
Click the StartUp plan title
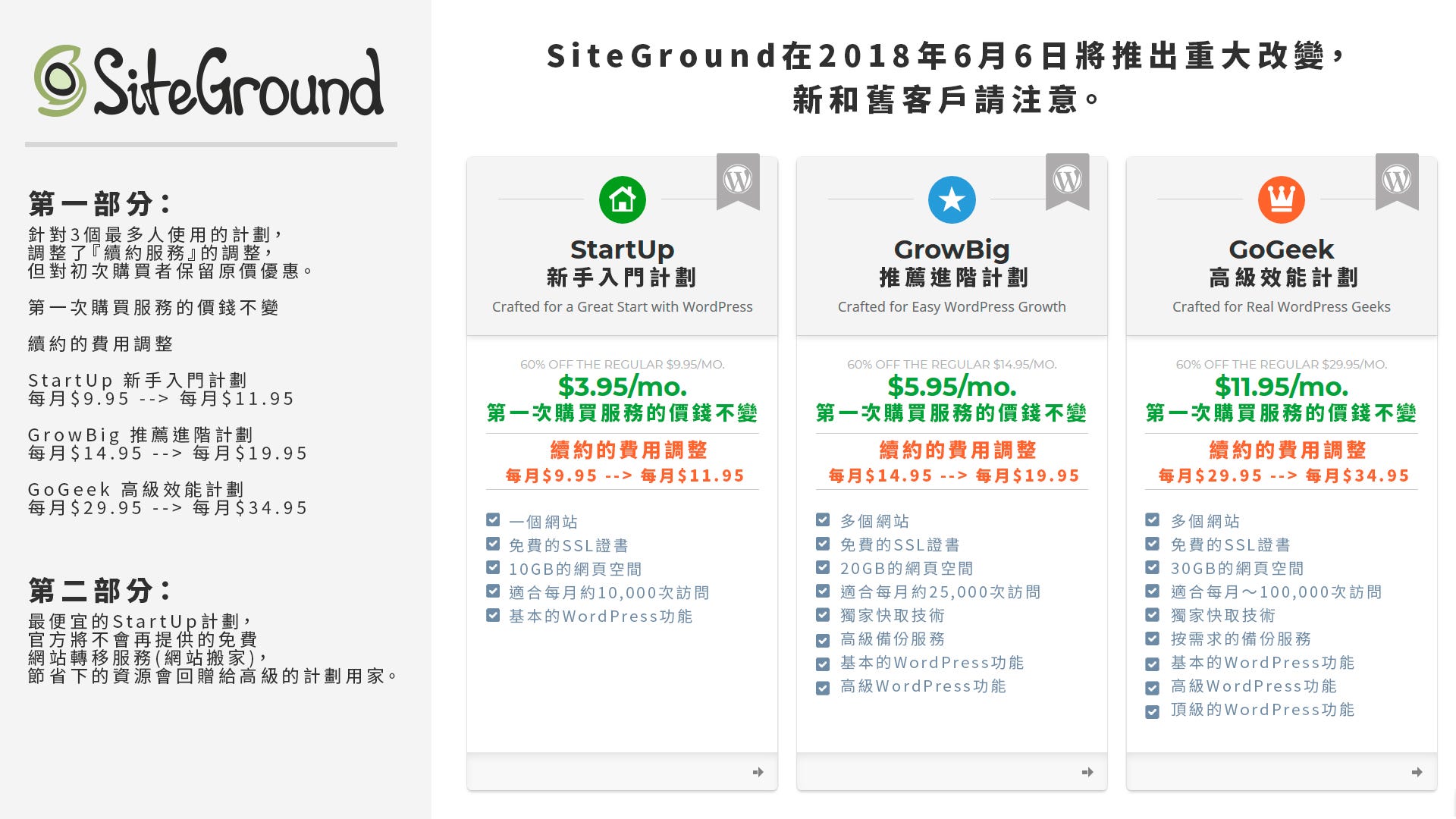[x=622, y=249]
